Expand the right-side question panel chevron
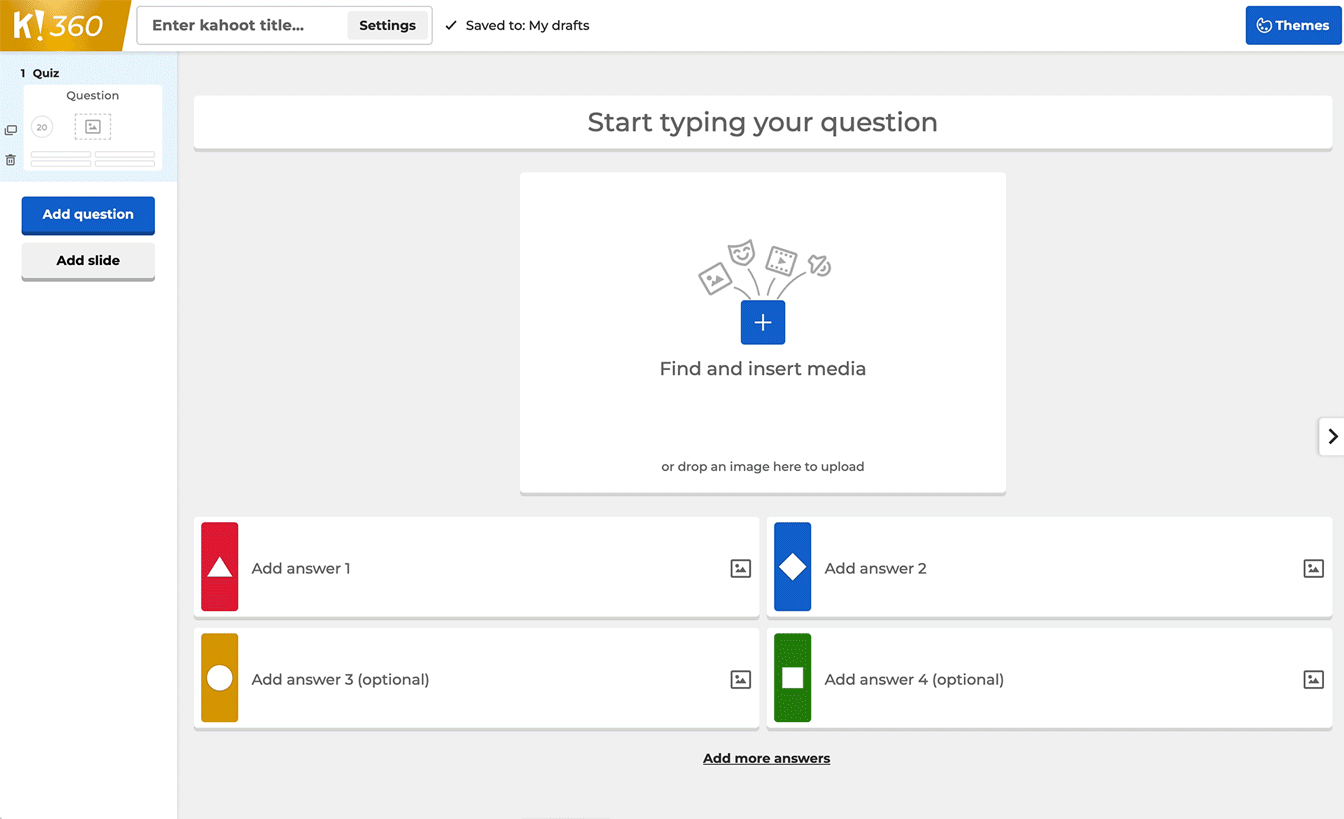 point(1333,436)
